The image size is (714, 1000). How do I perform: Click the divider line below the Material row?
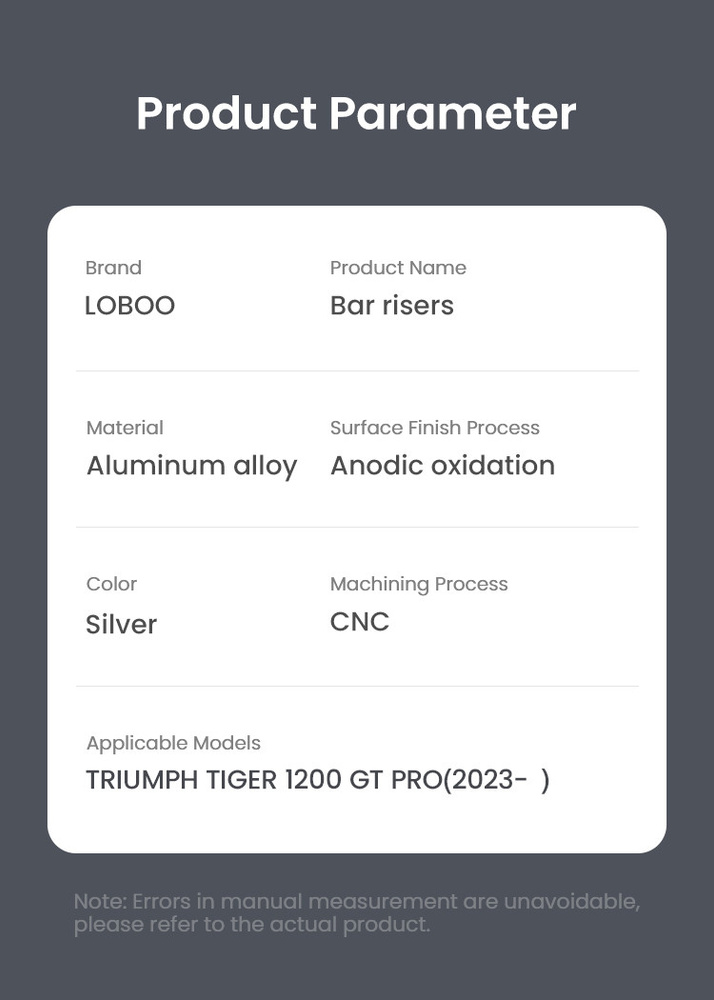tap(357, 527)
